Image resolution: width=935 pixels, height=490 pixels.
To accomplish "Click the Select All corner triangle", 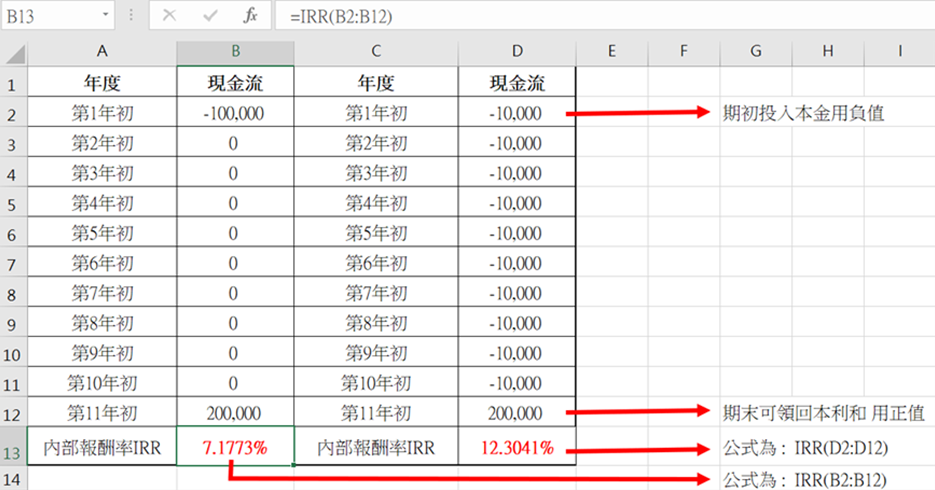I will [14, 54].
